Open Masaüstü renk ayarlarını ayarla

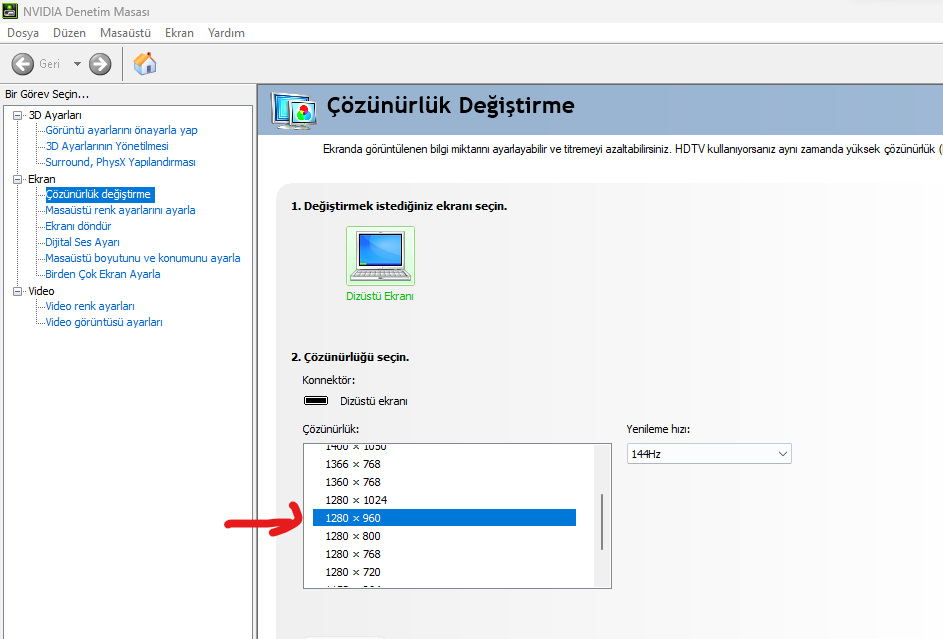pyautogui.click(x=120, y=210)
